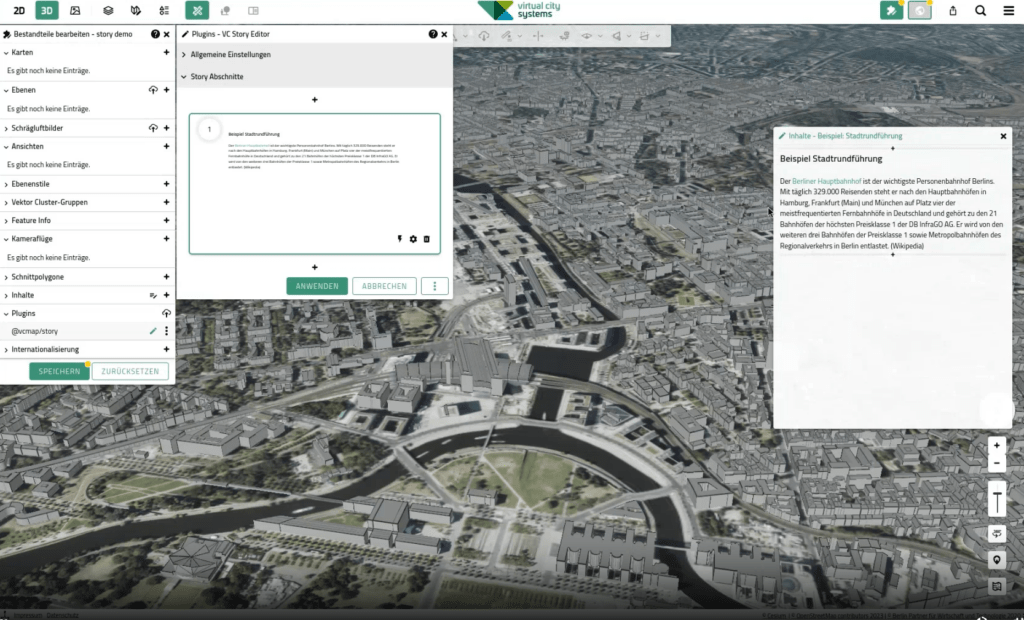Select story section 1 card
Image resolution: width=1024 pixels, height=620 pixels.
[x=315, y=184]
